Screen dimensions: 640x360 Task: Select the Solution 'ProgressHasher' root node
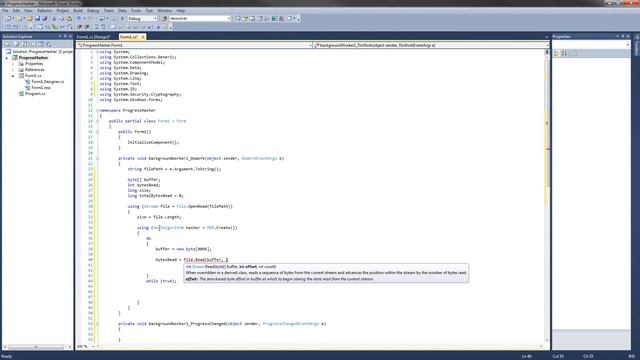tap(42, 52)
